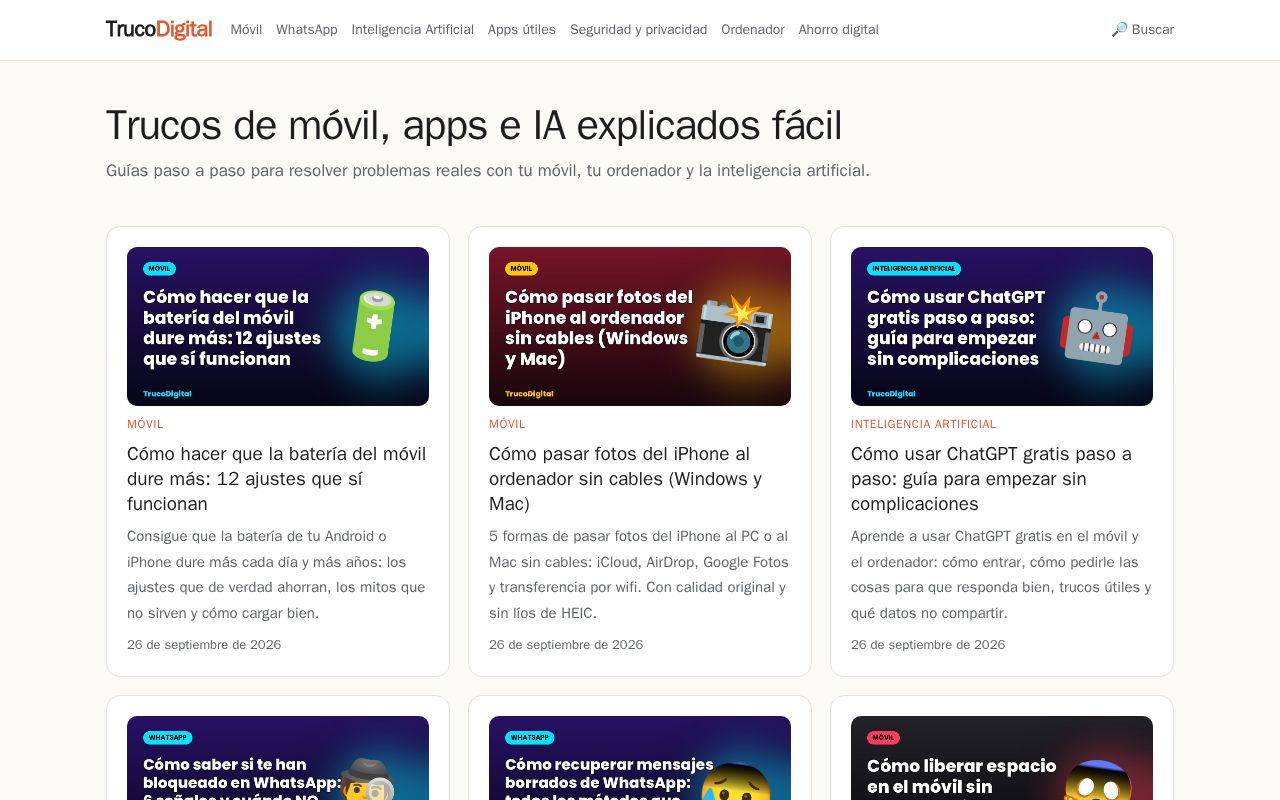Open the ChatGPT guide article thumbnail
The width and height of the screenshot is (1280, 800).
tap(1002, 326)
